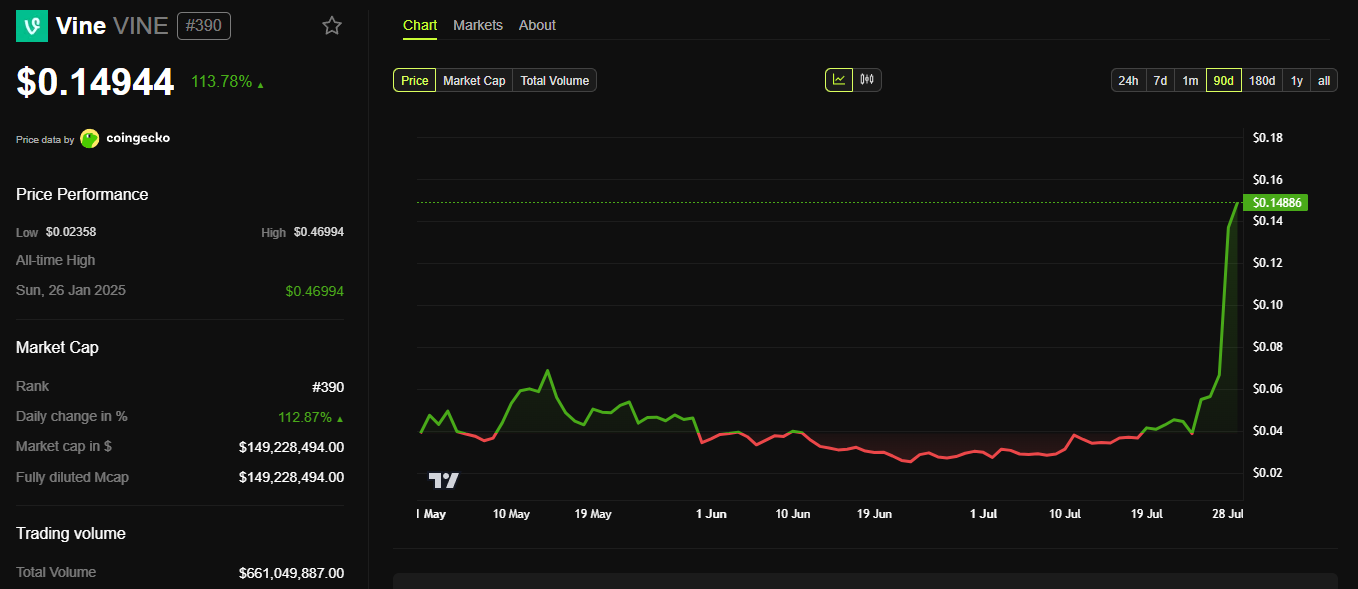Click the Trading volume heading

coord(71,533)
